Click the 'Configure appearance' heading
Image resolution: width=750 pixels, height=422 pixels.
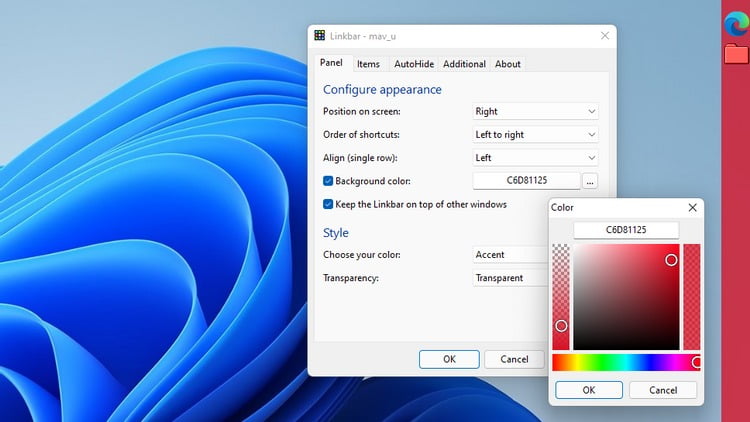tap(382, 89)
